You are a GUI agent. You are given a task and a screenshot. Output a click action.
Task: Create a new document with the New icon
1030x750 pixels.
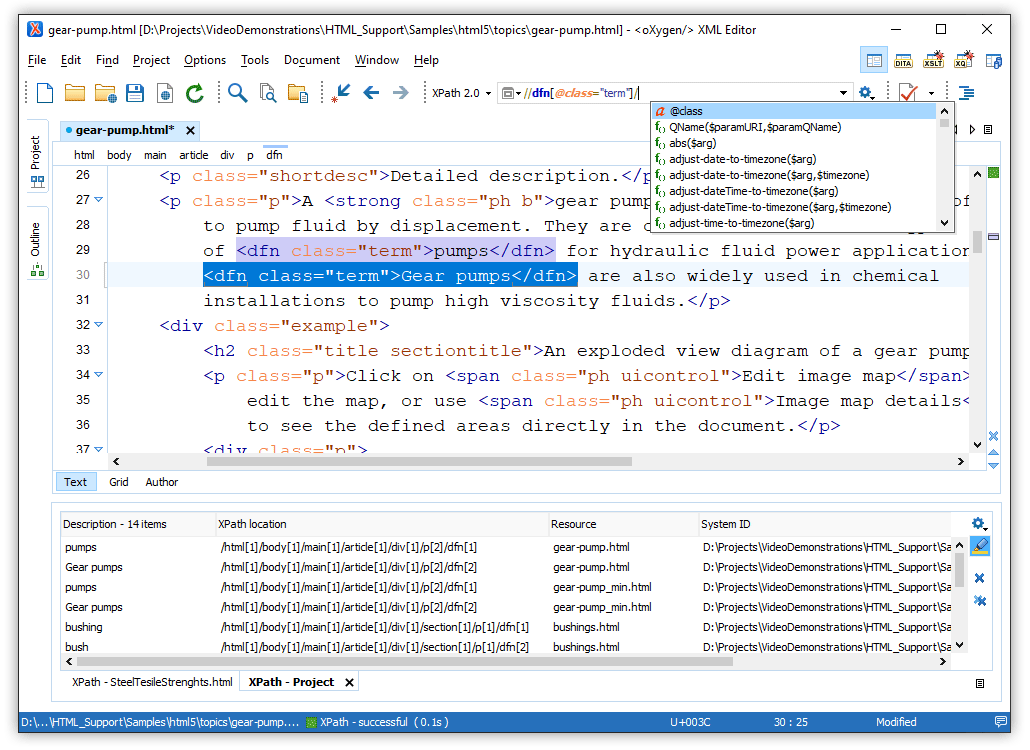coord(45,93)
